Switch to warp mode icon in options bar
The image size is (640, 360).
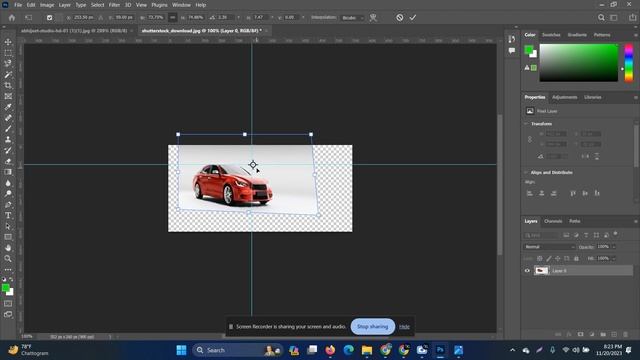pos(373,18)
